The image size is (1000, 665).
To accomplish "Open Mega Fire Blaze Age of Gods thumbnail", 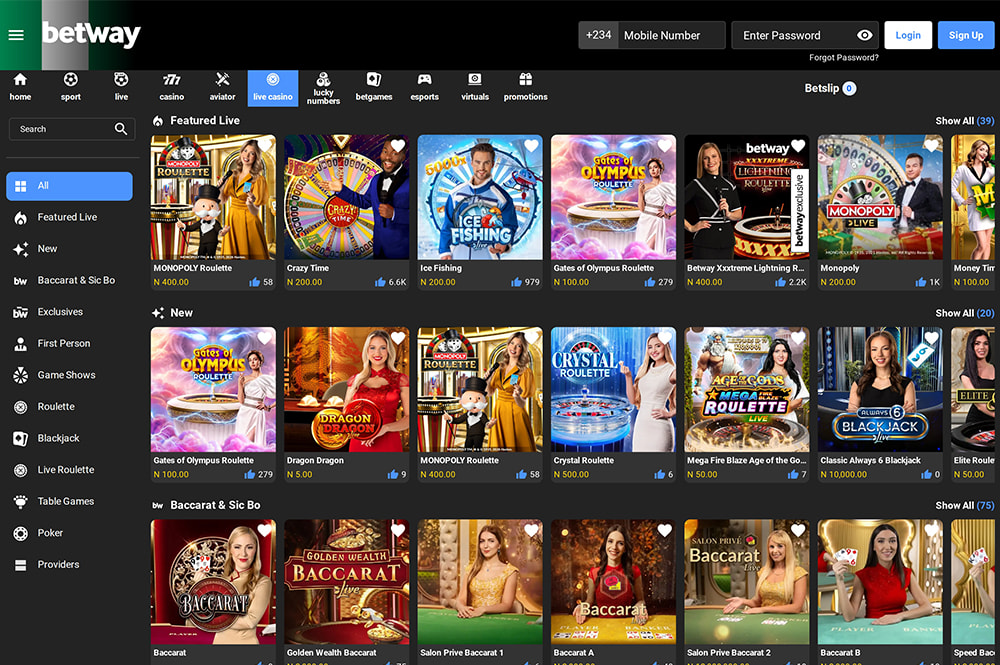I will click(x=747, y=390).
